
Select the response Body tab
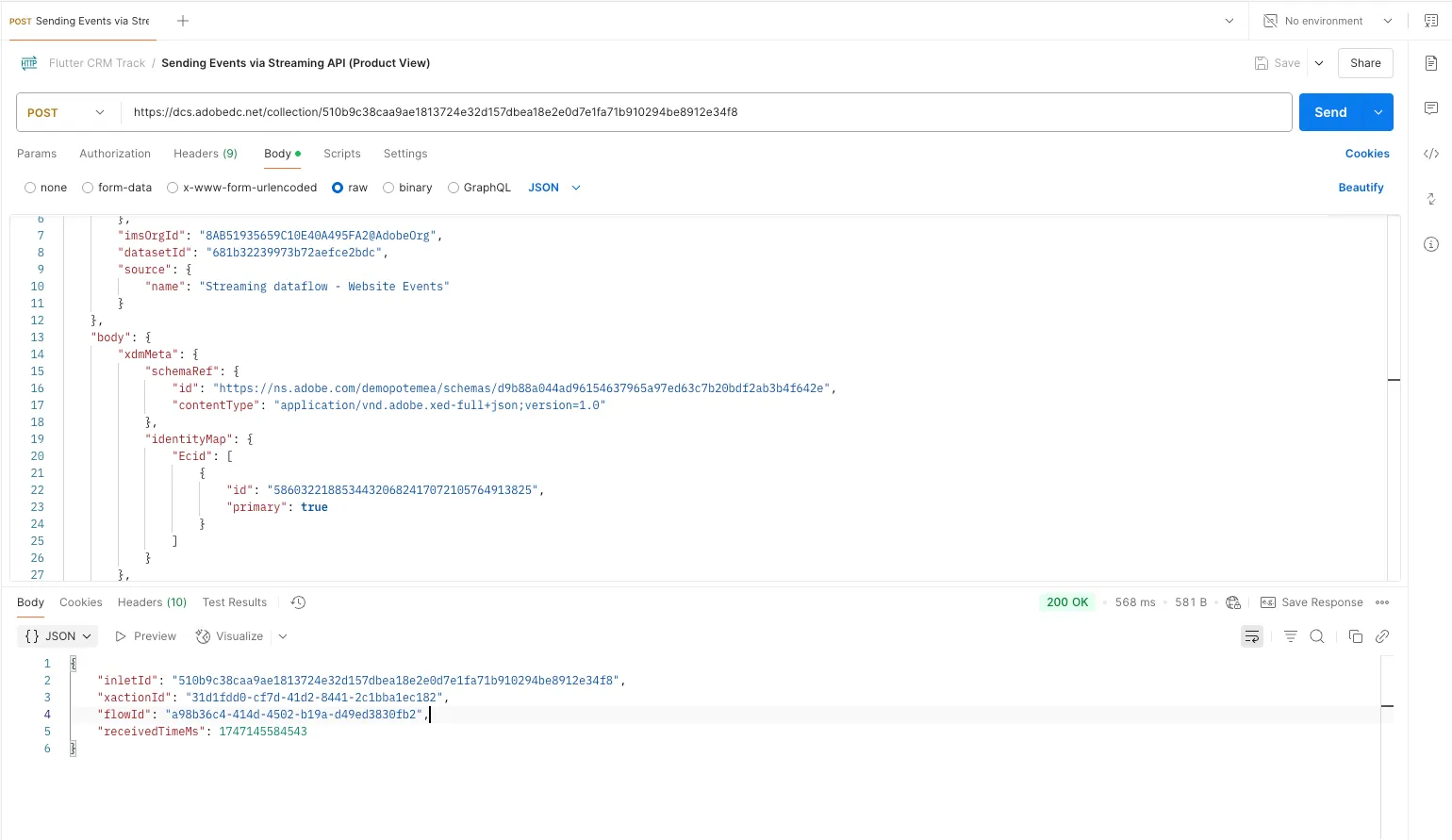[x=30, y=602]
